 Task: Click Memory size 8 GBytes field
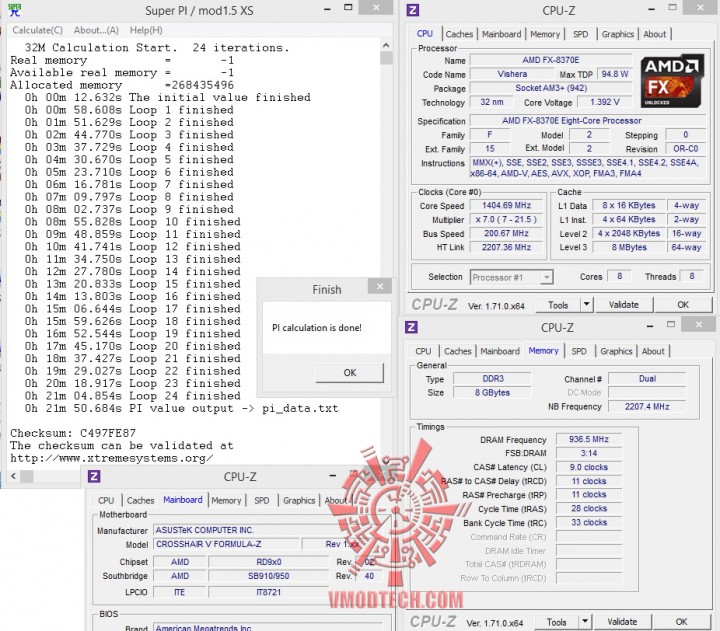(492, 393)
